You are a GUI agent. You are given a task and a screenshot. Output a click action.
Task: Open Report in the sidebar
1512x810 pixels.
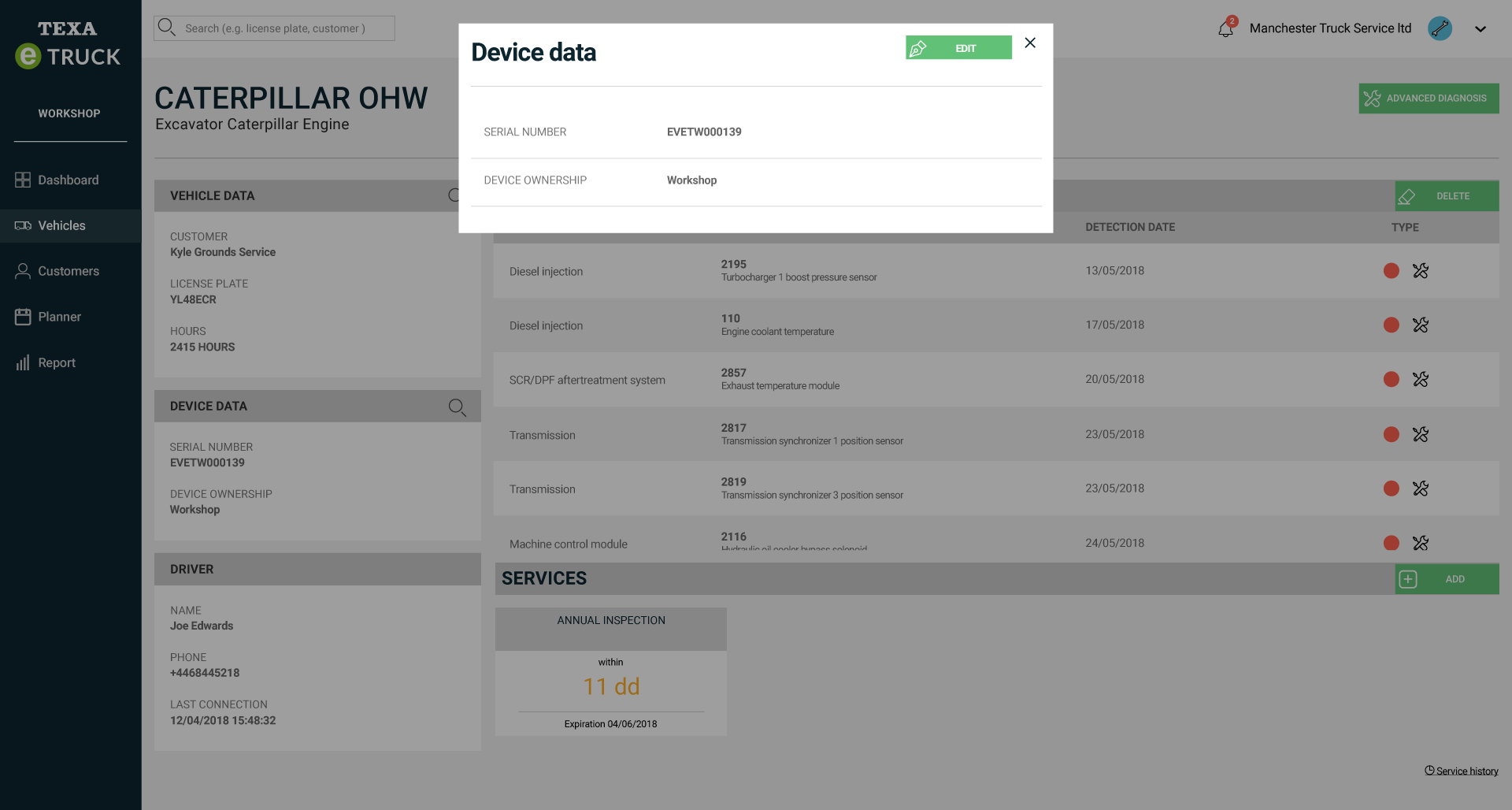tap(70, 362)
